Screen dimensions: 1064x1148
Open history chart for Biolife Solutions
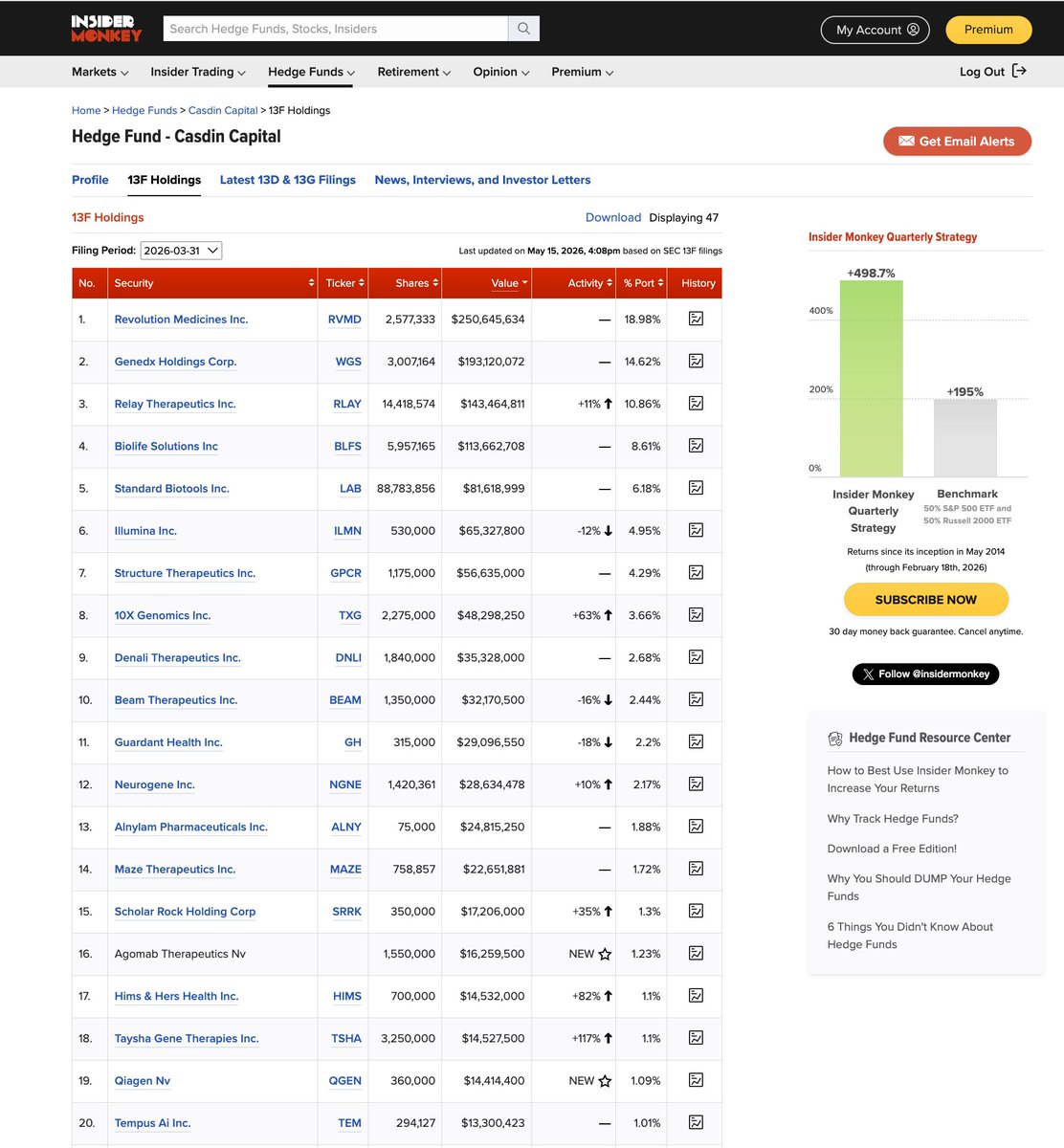pos(697,446)
